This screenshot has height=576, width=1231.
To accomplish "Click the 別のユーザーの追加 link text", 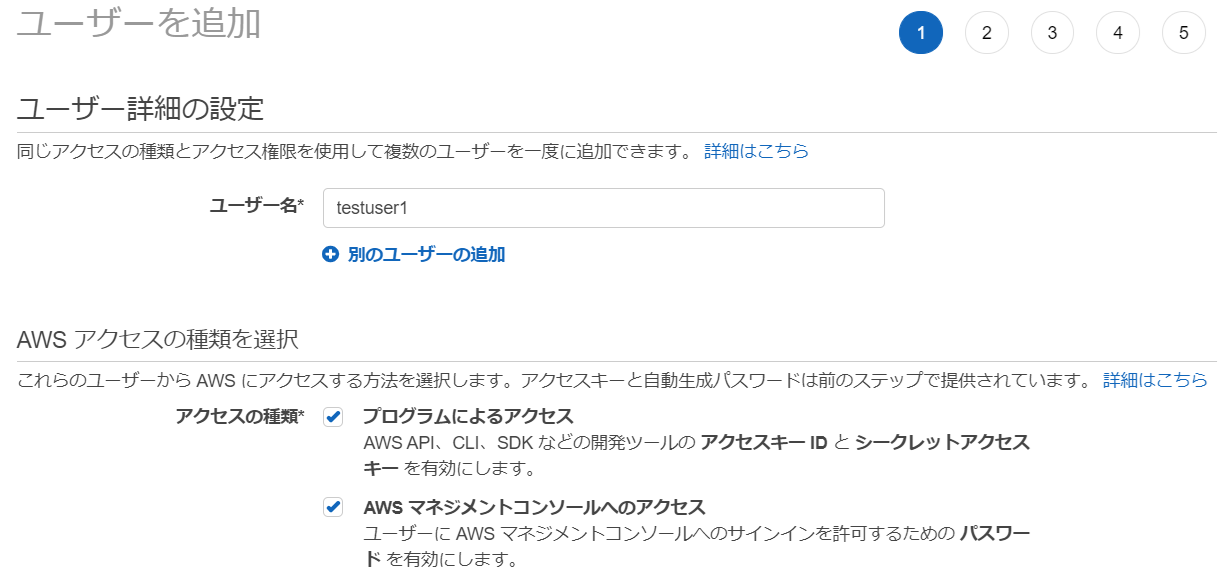I will pos(426,255).
